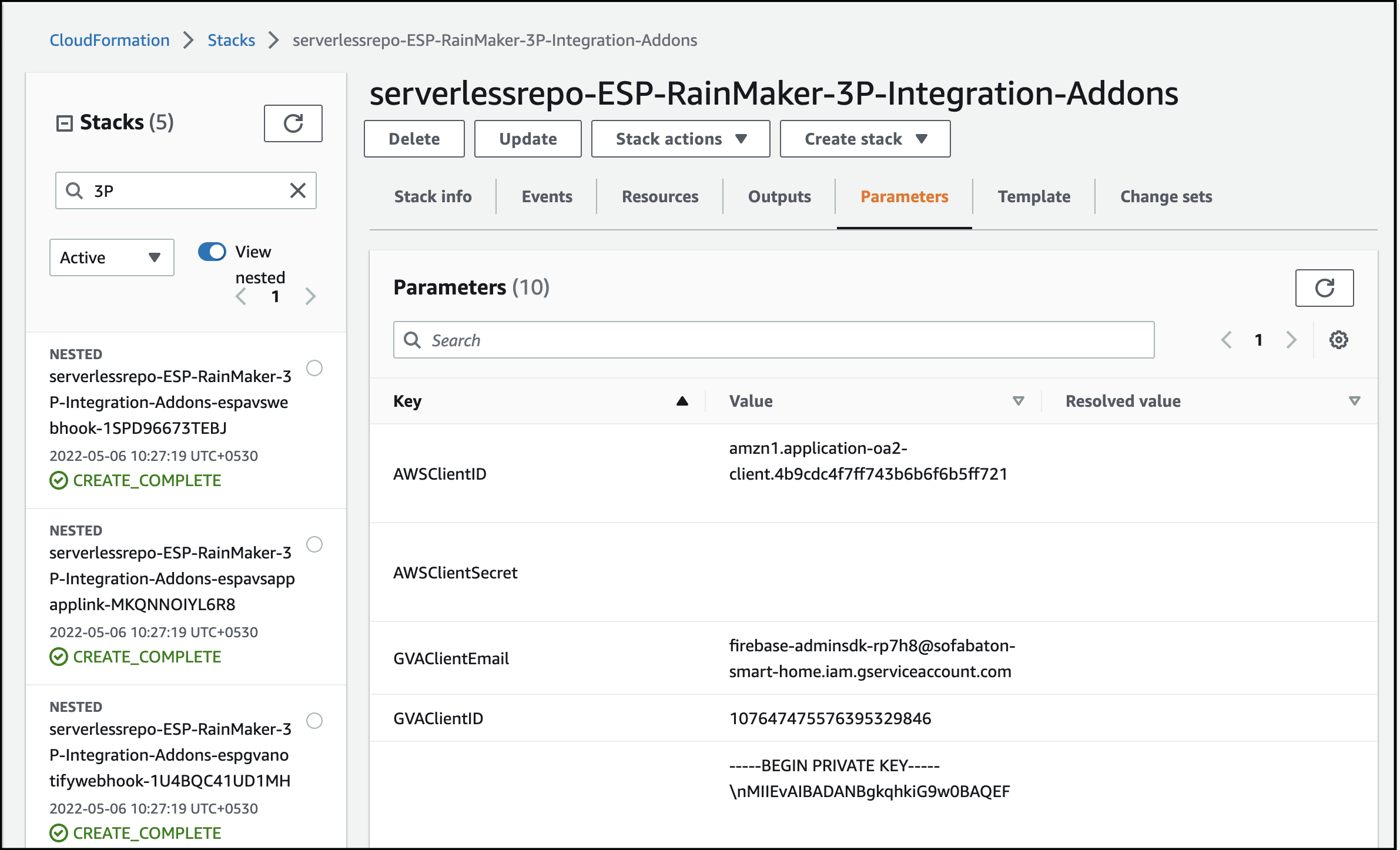The height and width of the screenshot is (850, 1400).
Task: Click CREATE_COMPLETE status icon of espavswebhook stack
Action: click(59, 480)
